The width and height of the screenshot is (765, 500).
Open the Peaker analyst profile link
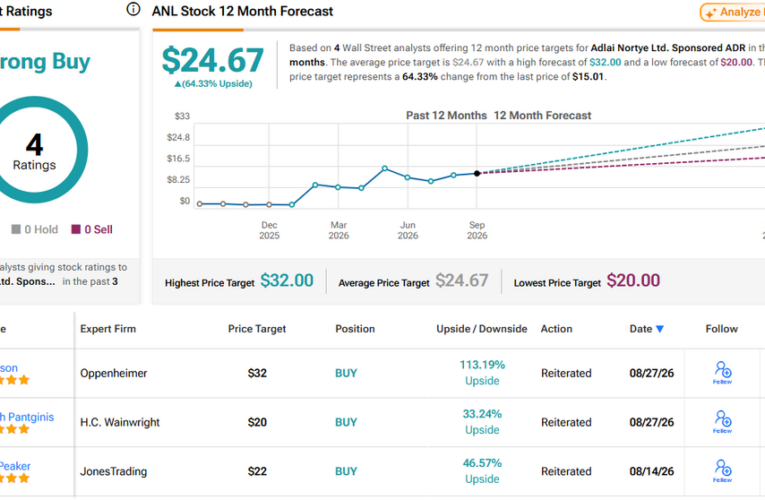pos(15,466)
